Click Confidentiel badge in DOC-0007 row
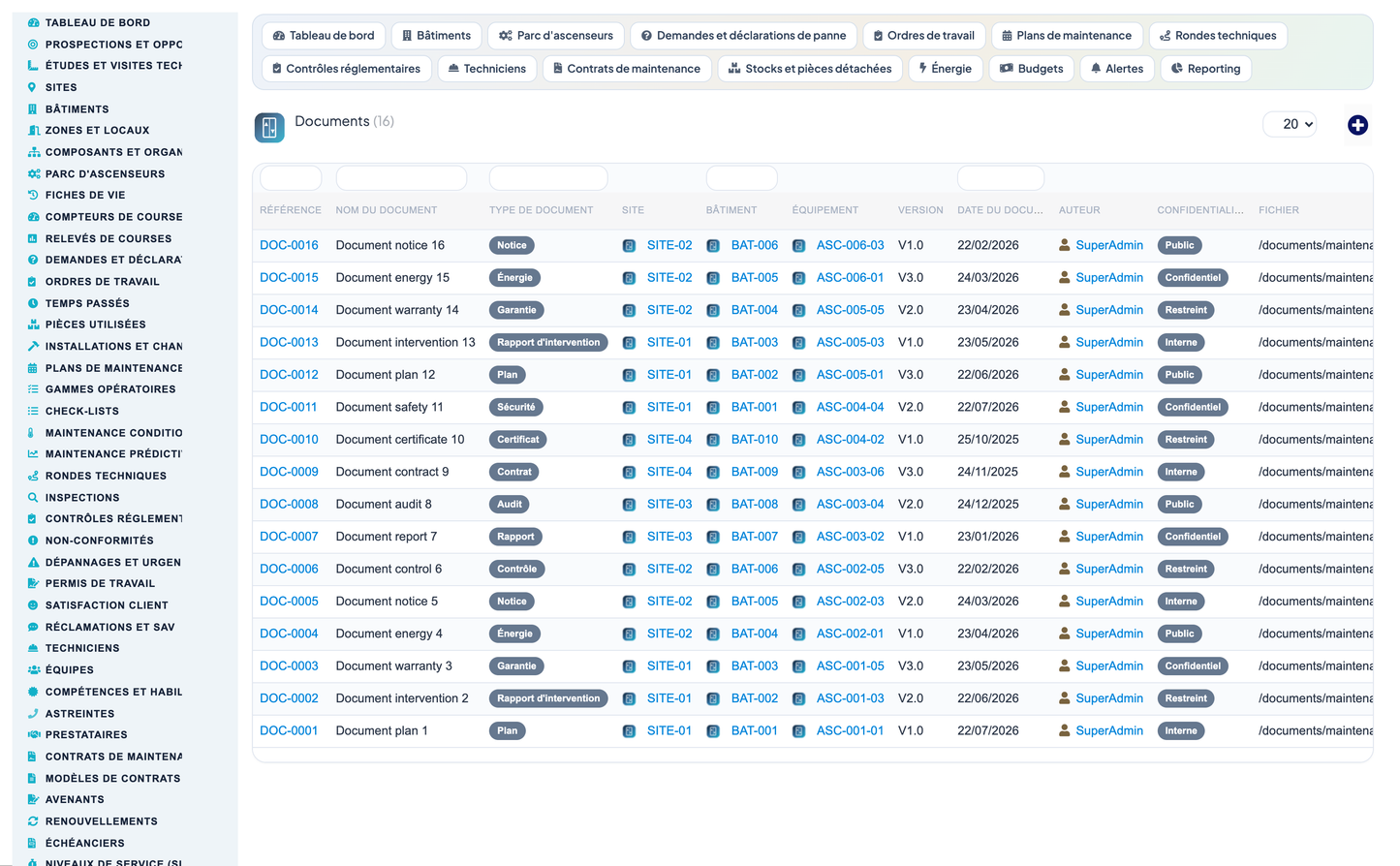Image resolution: width=1400 pixels, height=866 pixels. point(1193,537)
